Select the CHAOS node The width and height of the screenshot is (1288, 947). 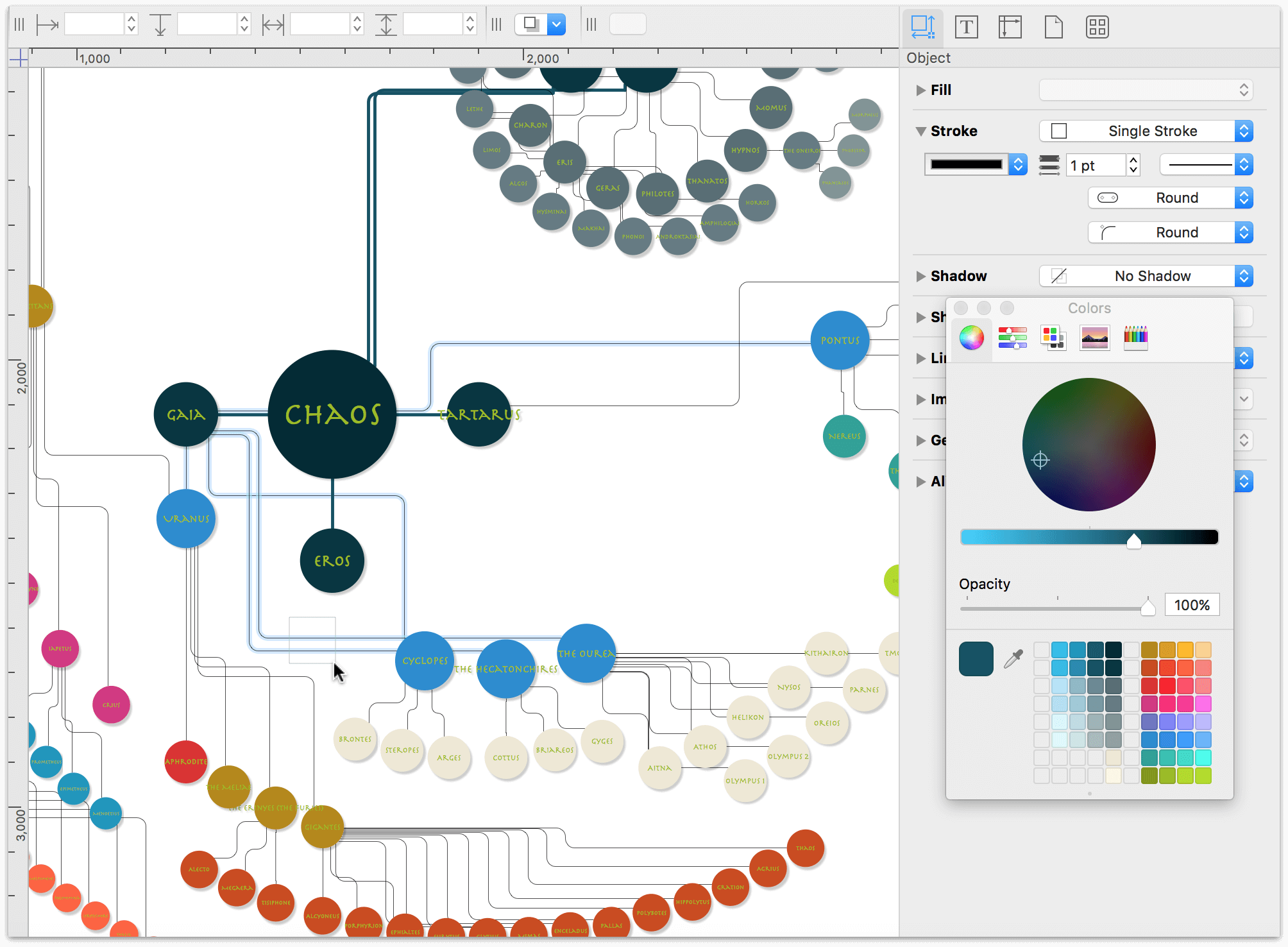tap(332, 414)
